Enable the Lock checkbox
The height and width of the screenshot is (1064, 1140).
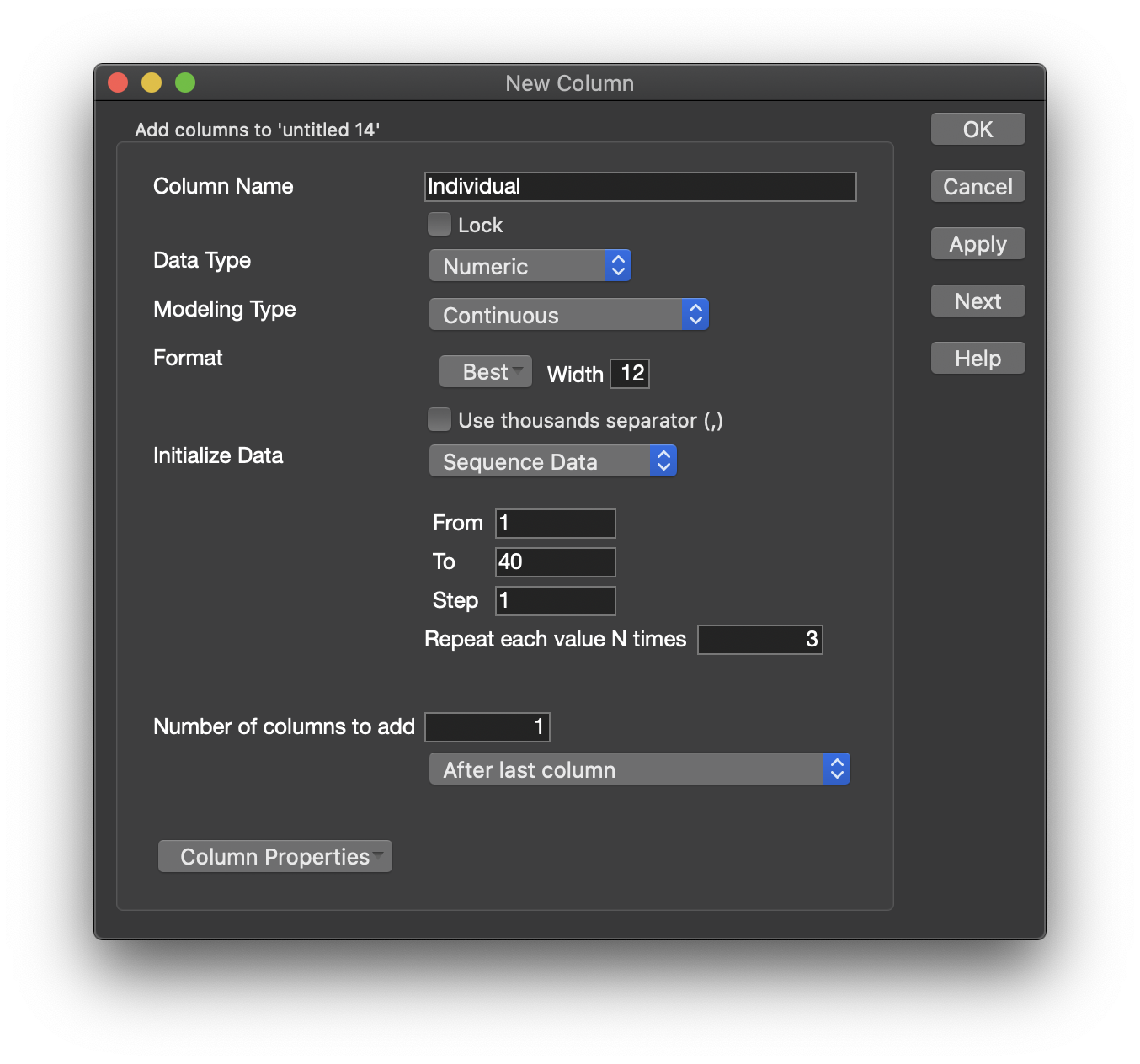(x=439, y=225)
